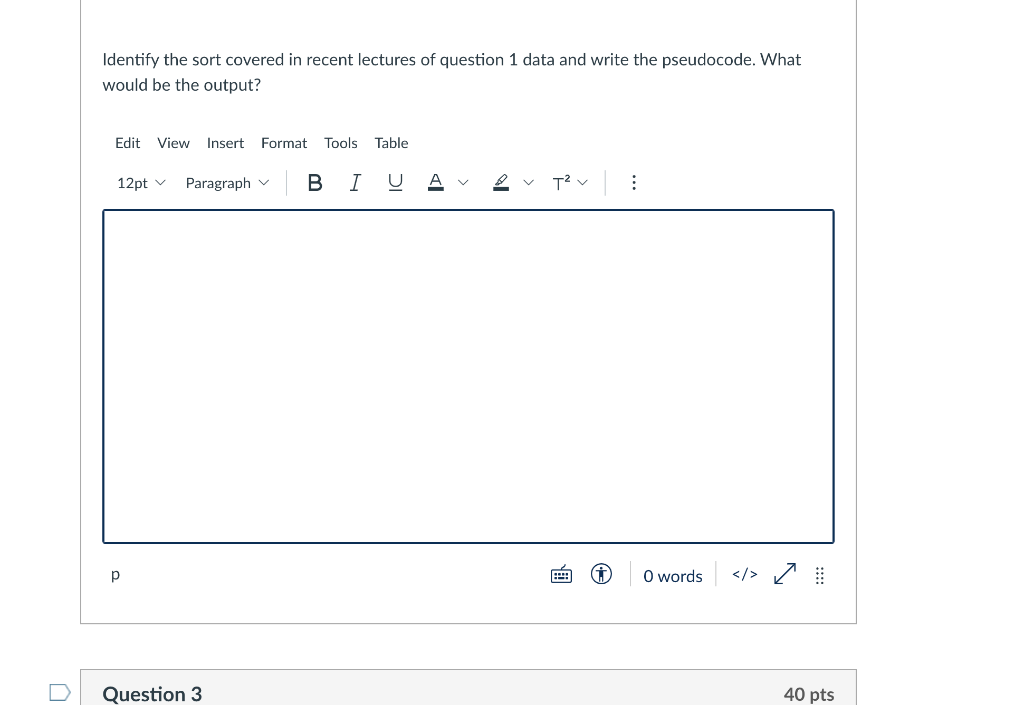This screenshot has width=1024, height=705.
Task: Open the Insert menu
Action: pos(225,143)
